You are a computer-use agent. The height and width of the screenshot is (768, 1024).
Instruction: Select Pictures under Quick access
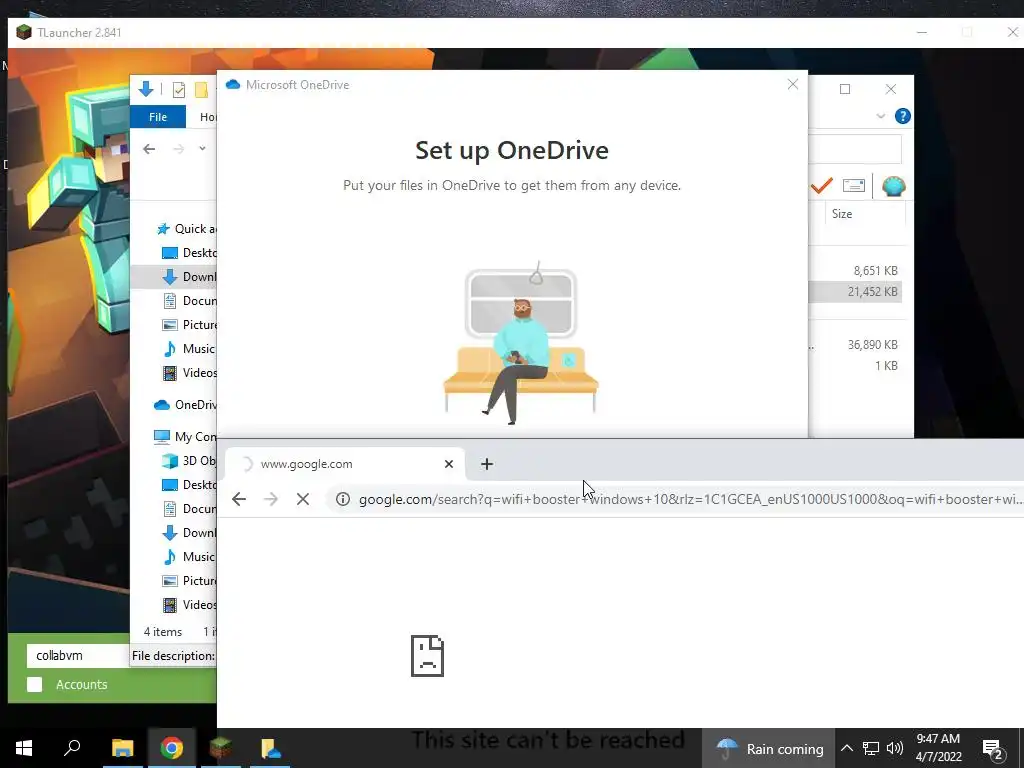[x=189, y=325]
